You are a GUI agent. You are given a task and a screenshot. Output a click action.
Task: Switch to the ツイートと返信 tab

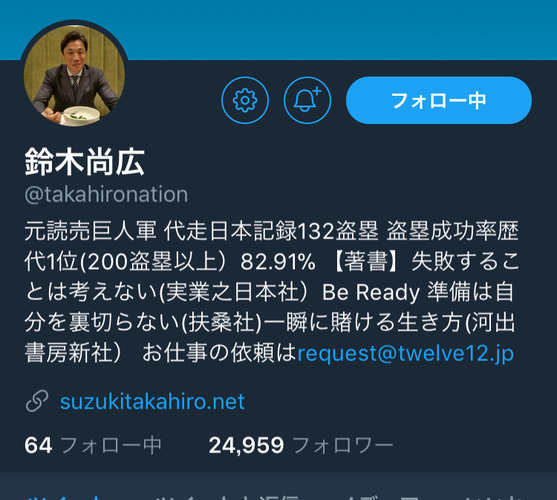coord(229,496)
